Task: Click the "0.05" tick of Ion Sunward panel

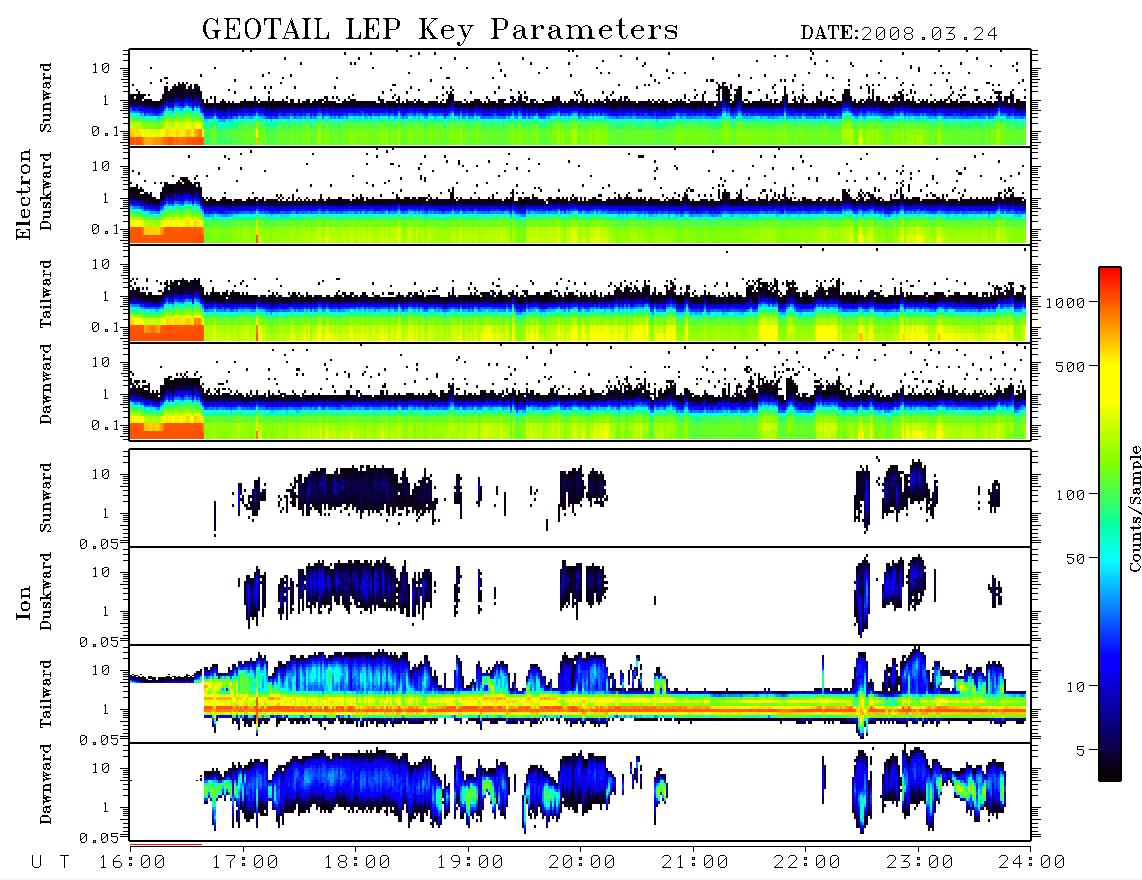Action: tap(99, 544)
